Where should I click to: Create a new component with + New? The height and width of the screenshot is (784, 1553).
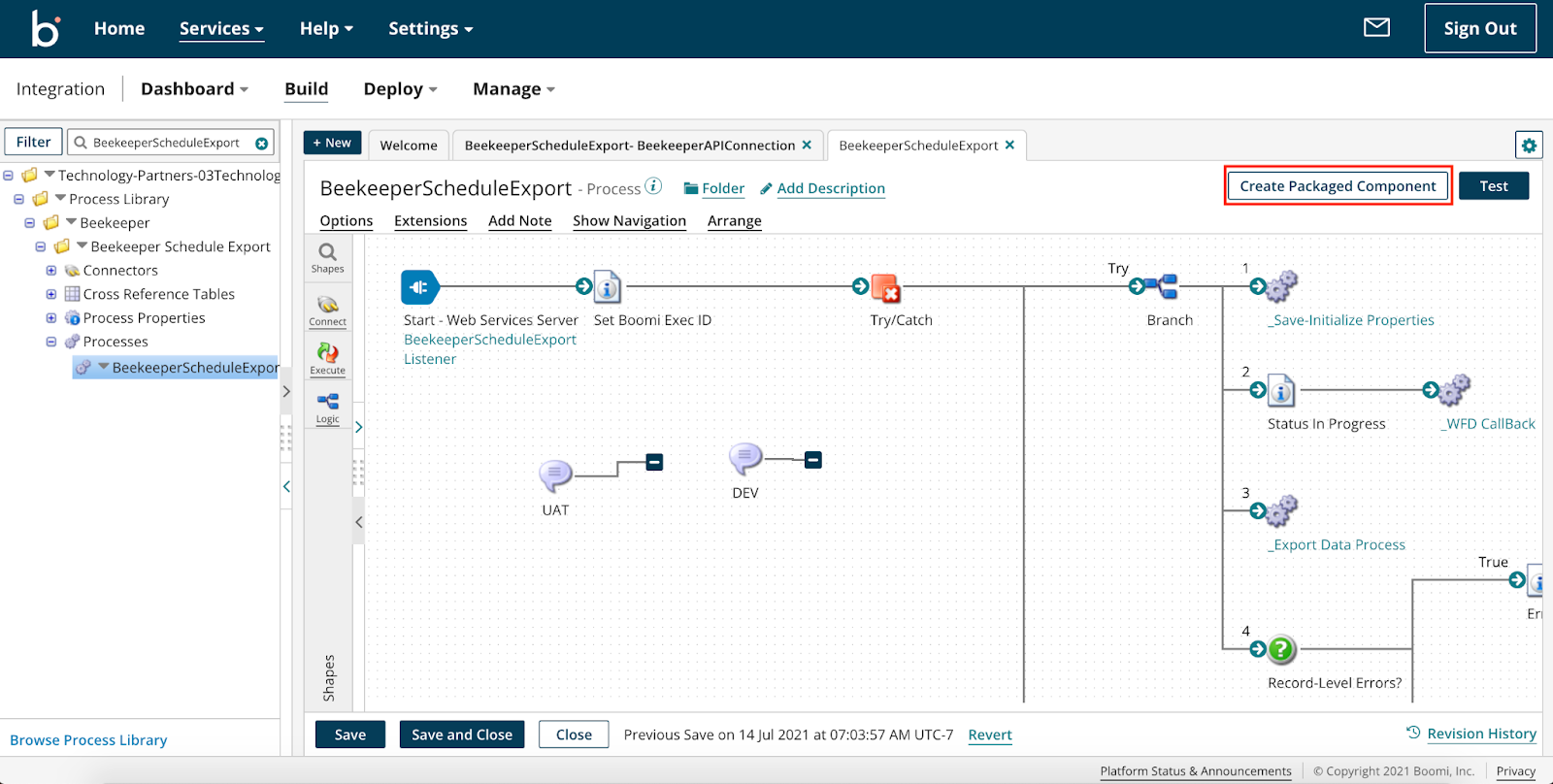332,143
